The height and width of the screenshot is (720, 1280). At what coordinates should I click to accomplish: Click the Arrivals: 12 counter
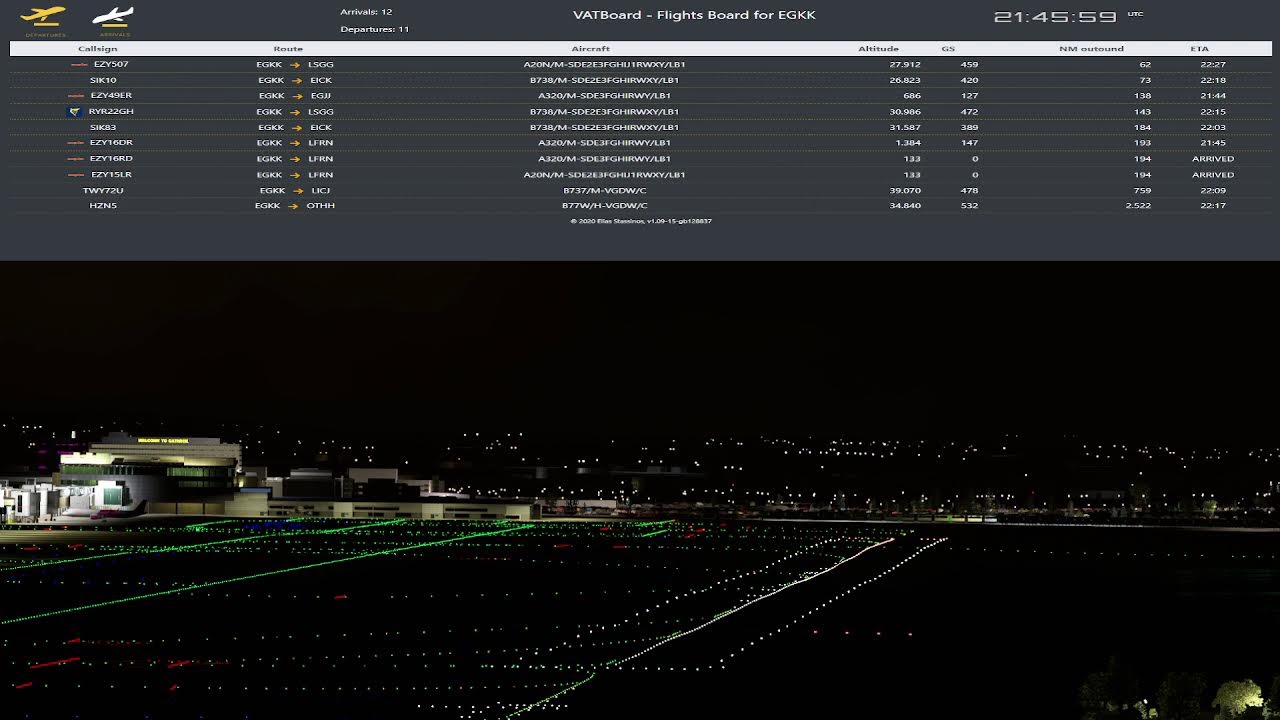click(366, 12)
